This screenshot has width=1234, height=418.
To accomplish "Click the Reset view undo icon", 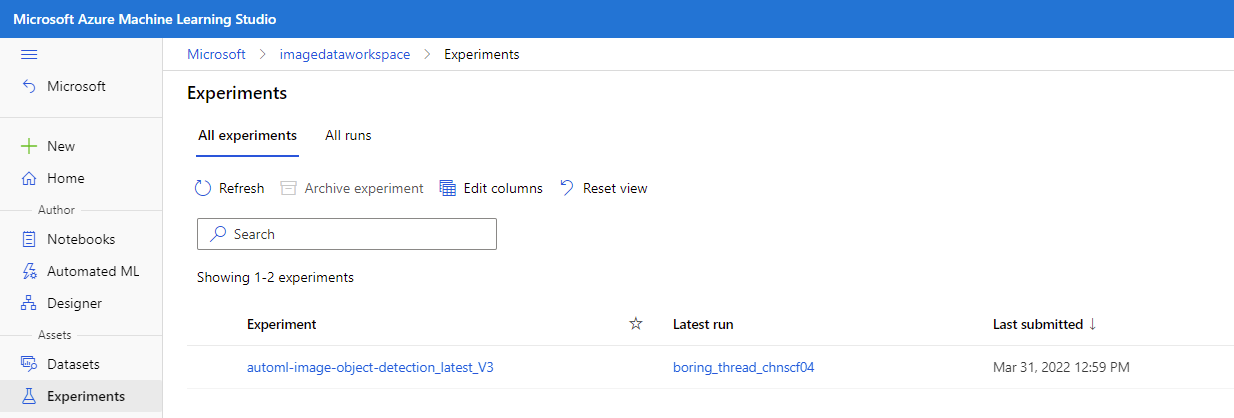I will [x=567, y=188].
